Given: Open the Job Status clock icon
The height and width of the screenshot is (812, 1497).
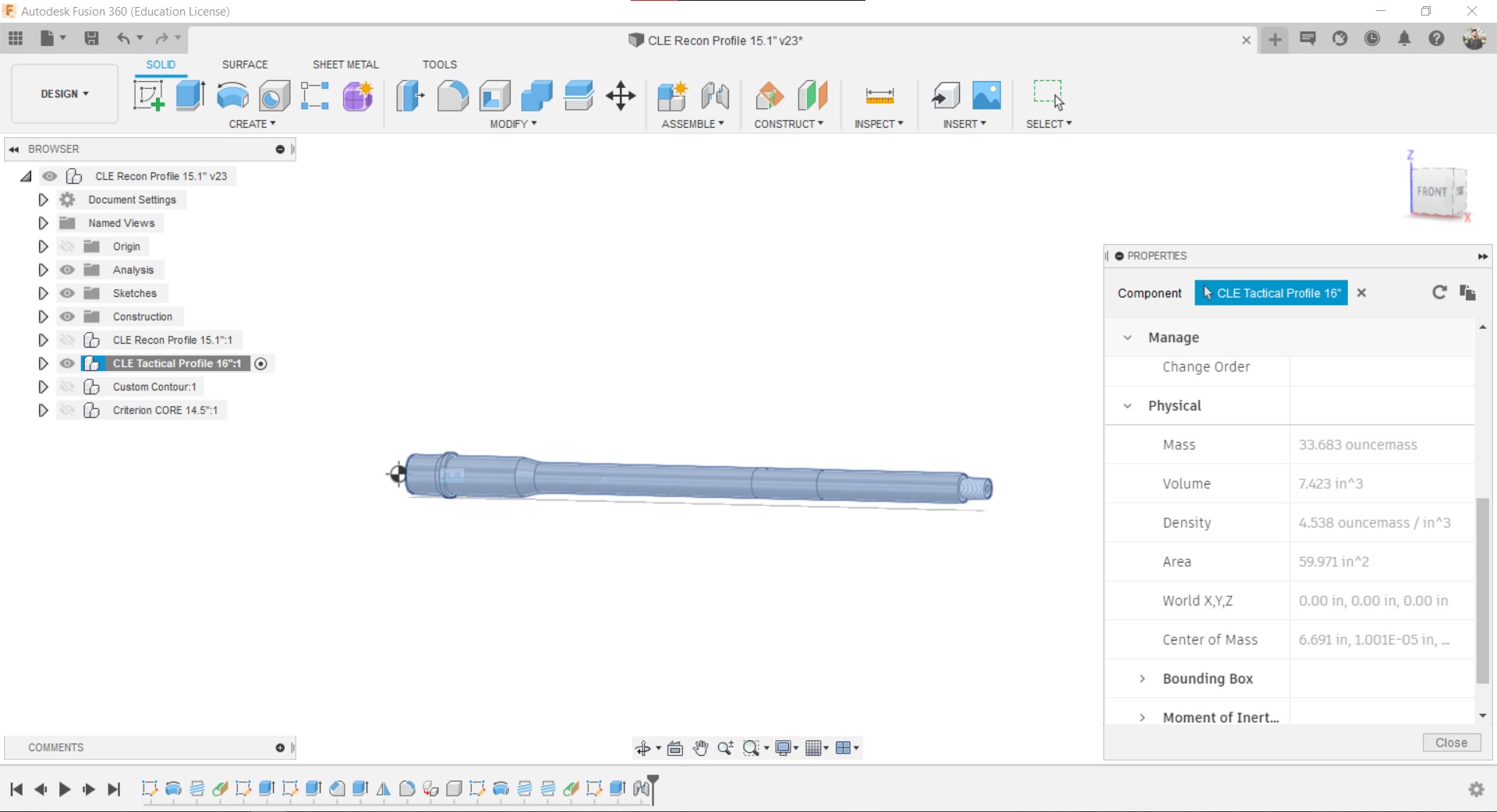Looking at the screenshot, I should [x=1372, y=38].
